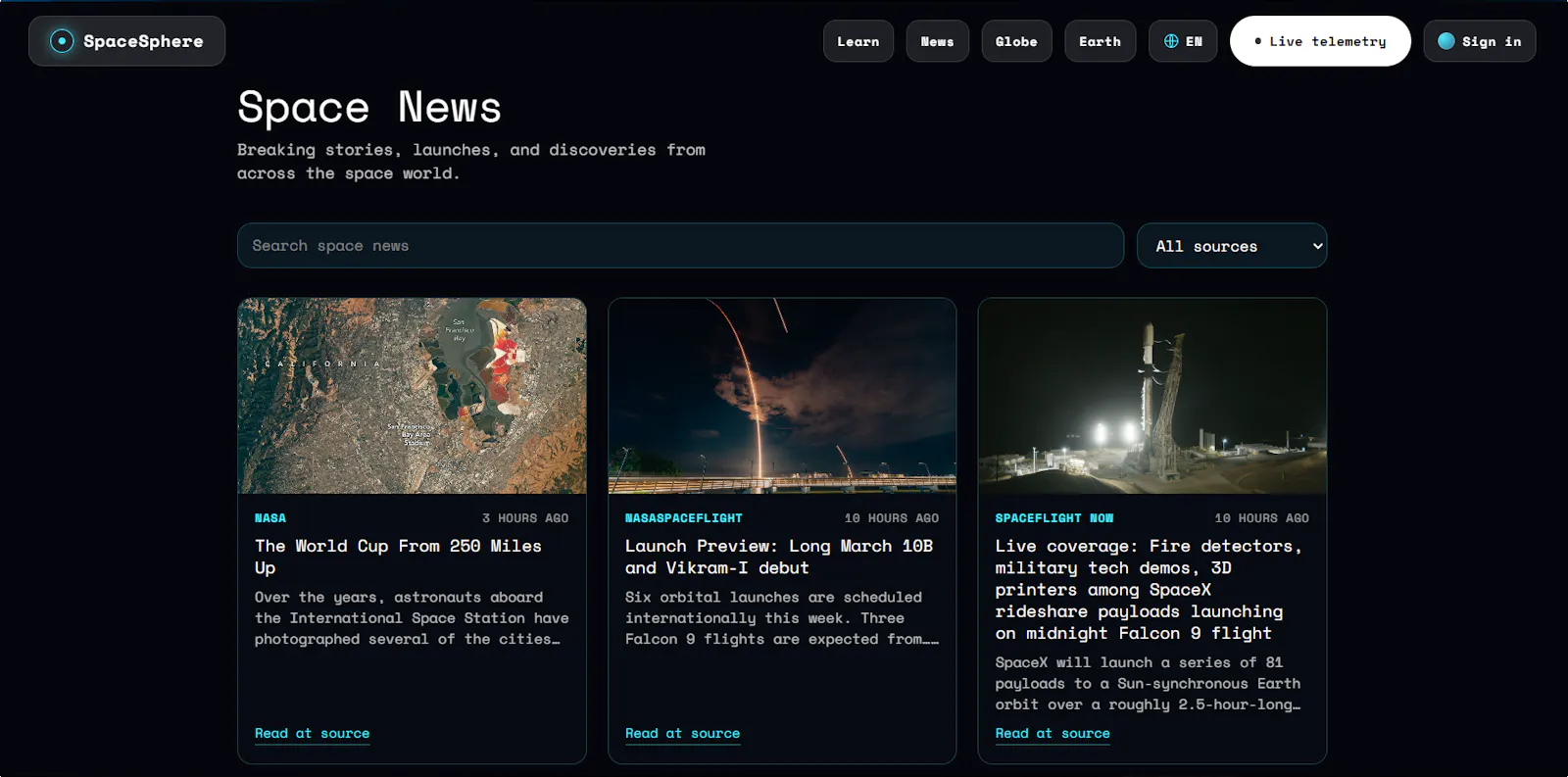Open the News navigation item
1568x777 pixels.
click(x=938, y=41)
